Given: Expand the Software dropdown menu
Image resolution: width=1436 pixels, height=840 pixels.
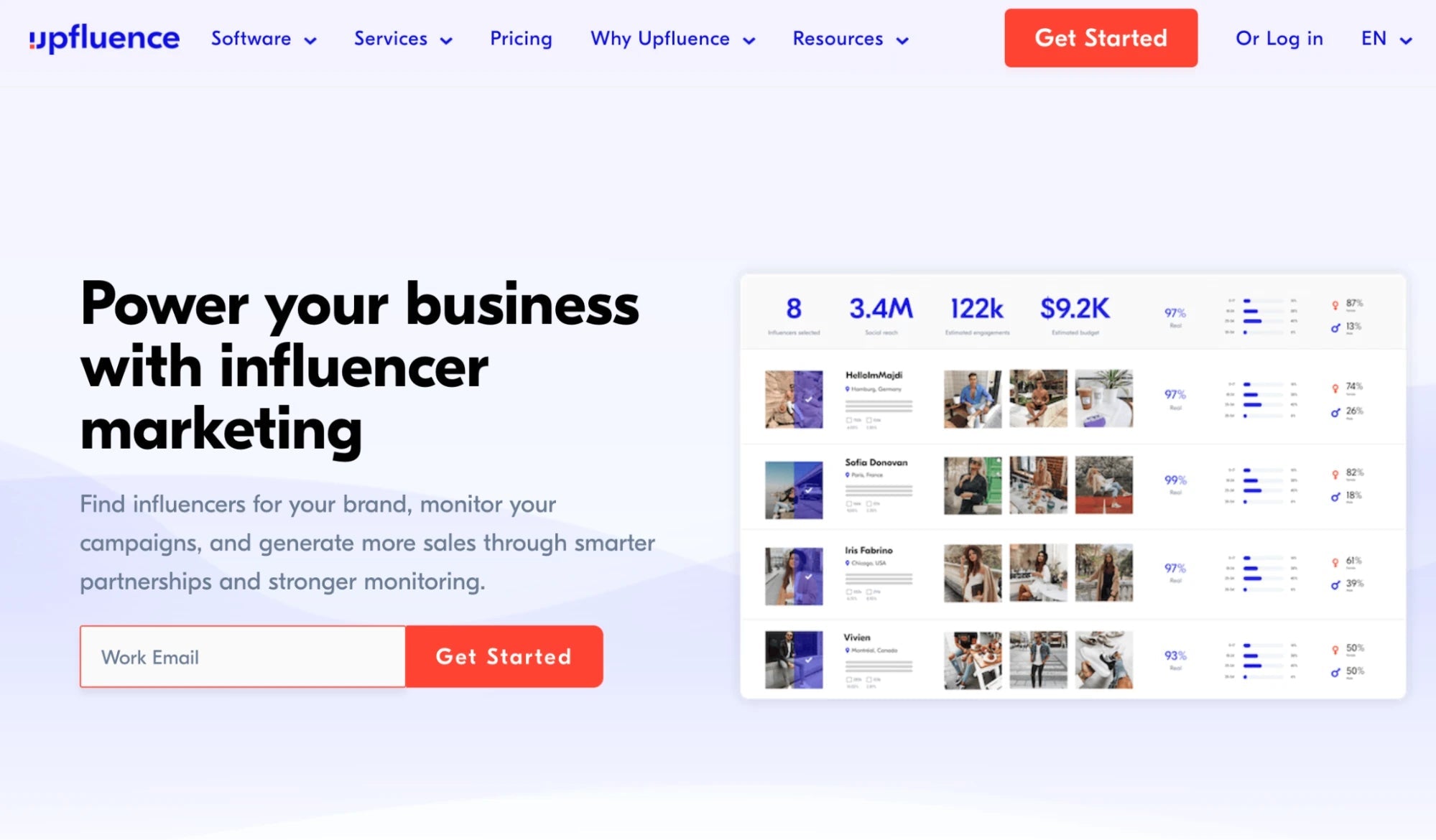Looking at the screenshot, I should pyautogui.click(x=263, y=38).
